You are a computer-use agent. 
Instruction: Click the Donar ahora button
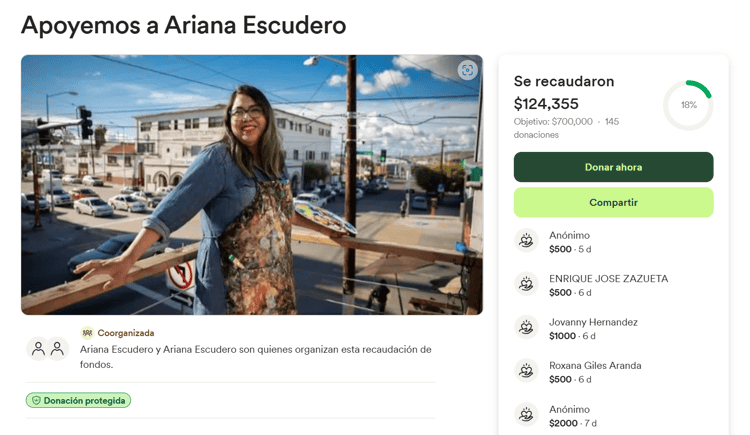tap(613, 167)
